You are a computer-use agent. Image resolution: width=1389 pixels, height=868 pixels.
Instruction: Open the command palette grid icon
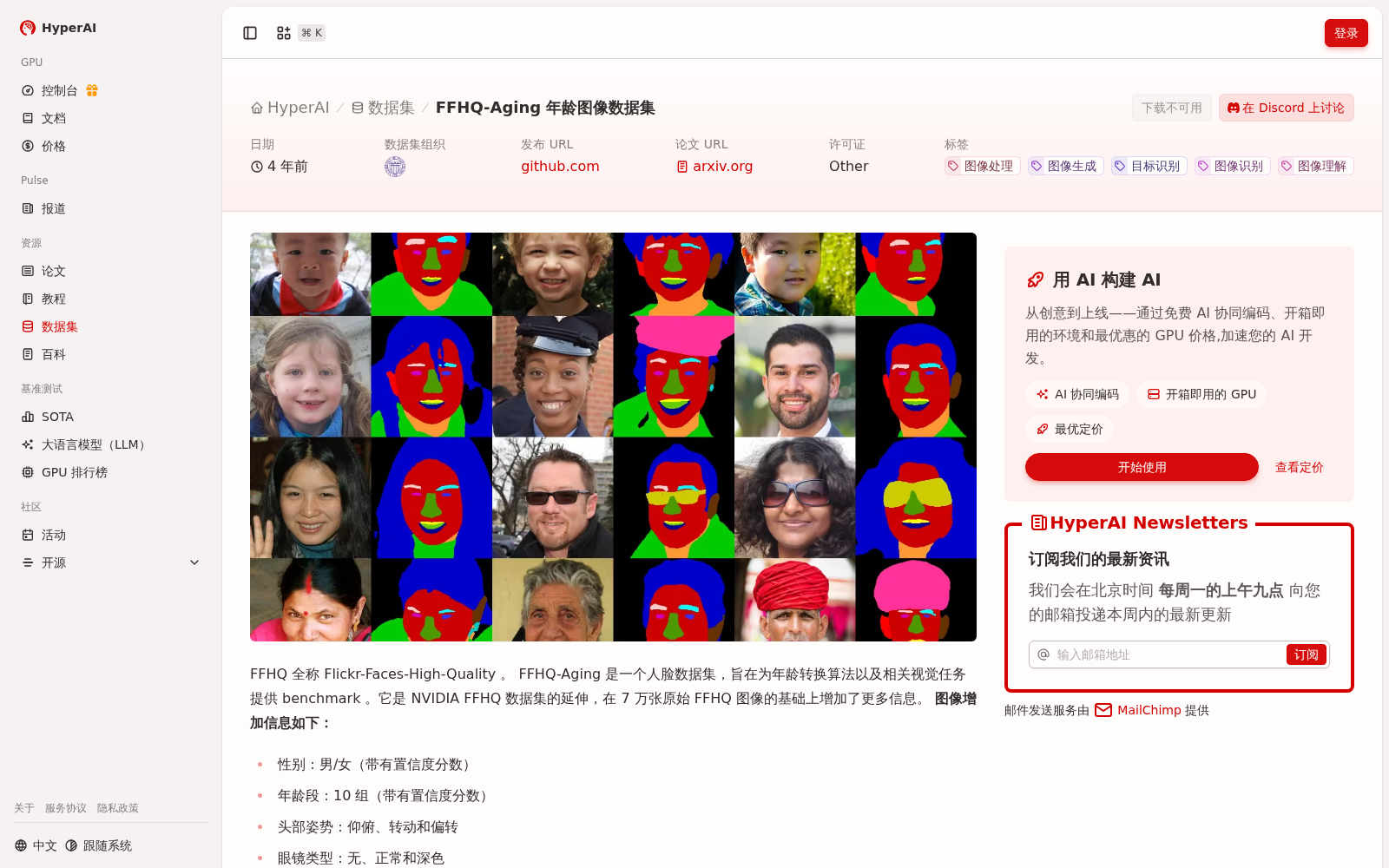point(284,33)
